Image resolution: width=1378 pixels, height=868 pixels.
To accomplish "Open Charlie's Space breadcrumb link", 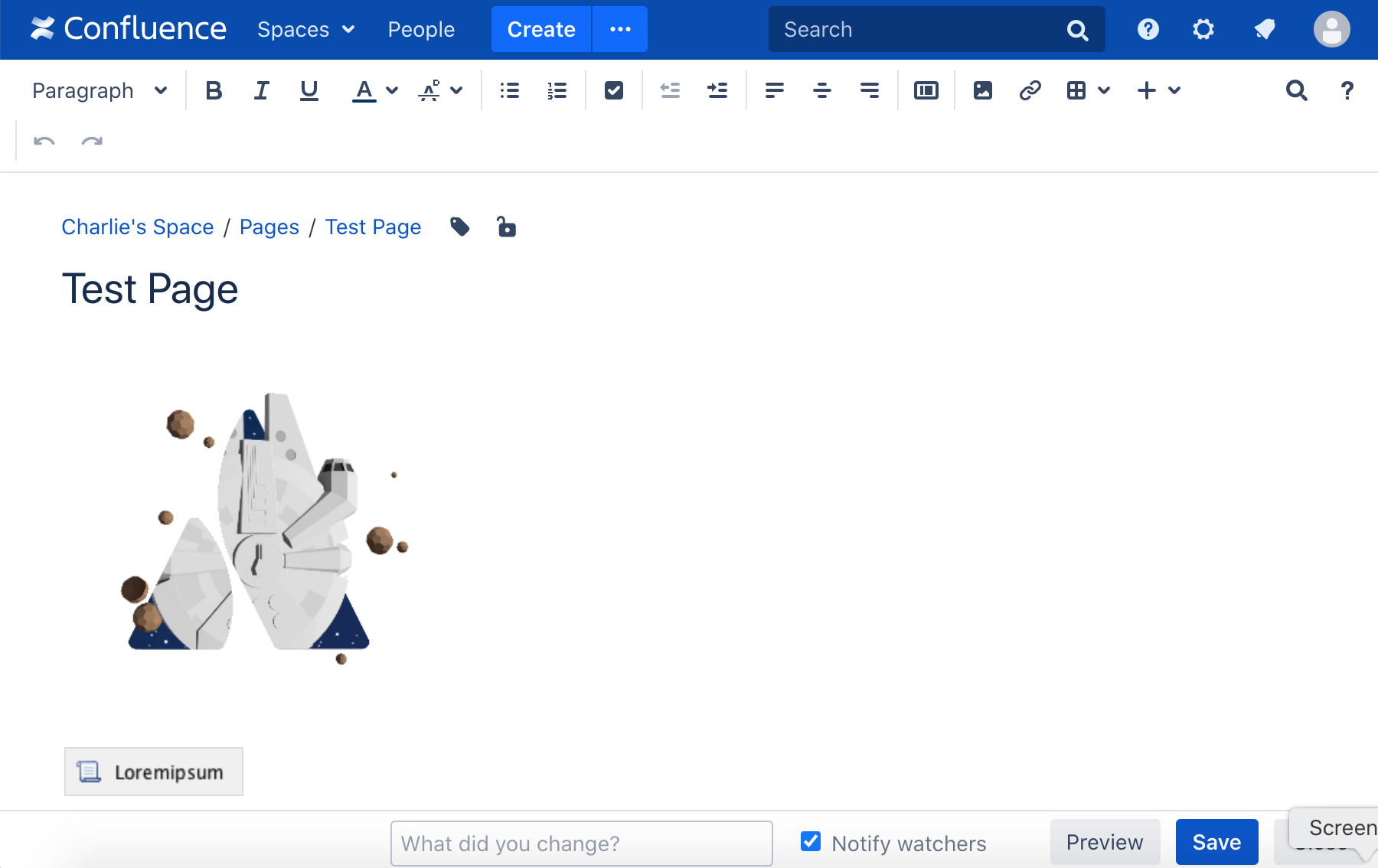I will 138,227.
